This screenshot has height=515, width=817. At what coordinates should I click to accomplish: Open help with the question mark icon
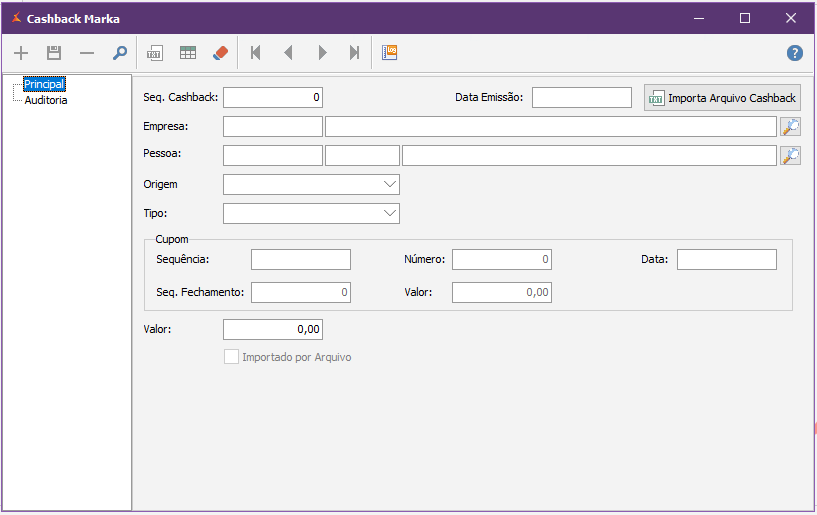(794, 53)
